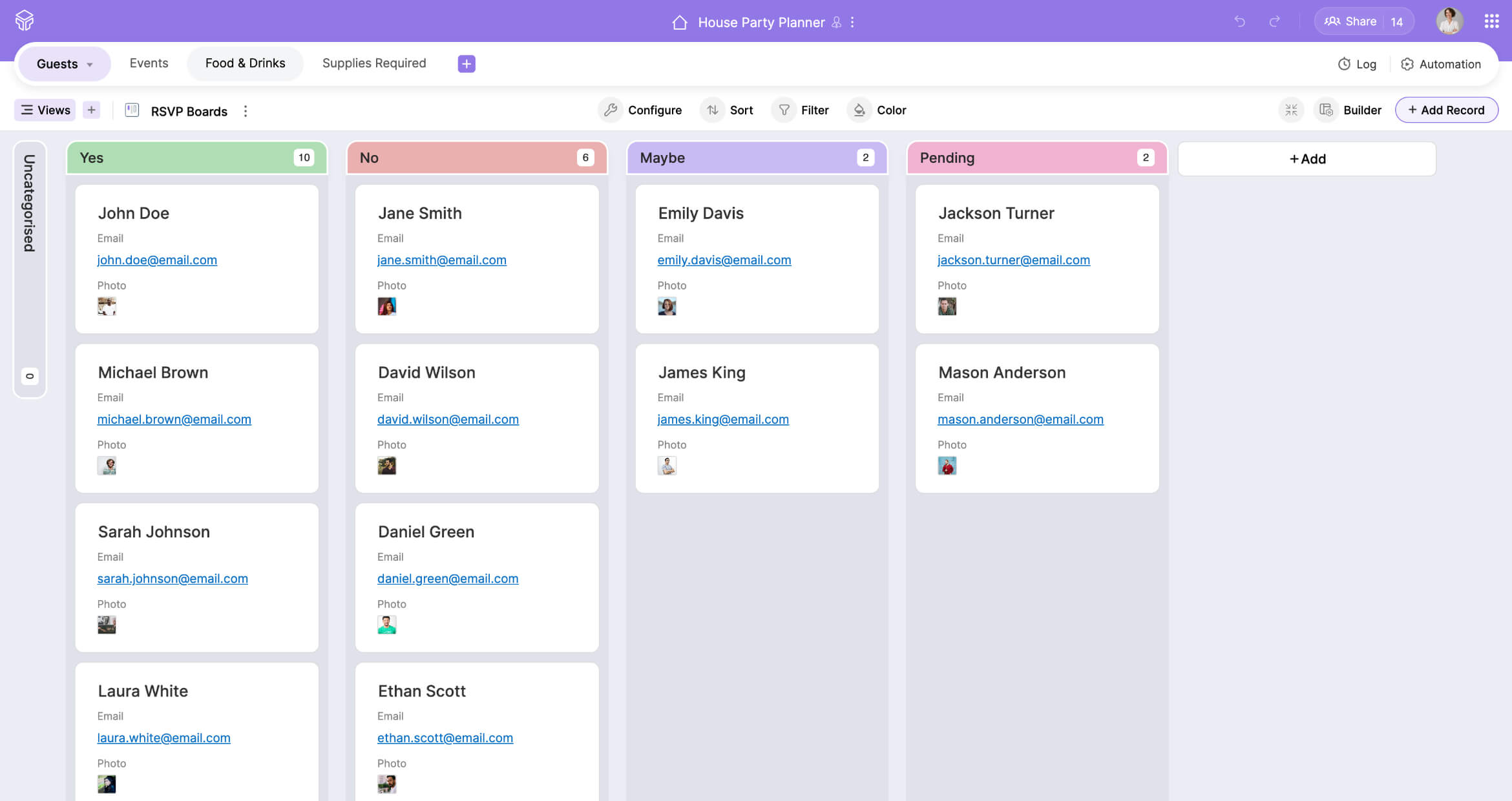Screen dimensions: 1512x801
Task: Open options menu next to House Party Planner title
Action: 852,22
